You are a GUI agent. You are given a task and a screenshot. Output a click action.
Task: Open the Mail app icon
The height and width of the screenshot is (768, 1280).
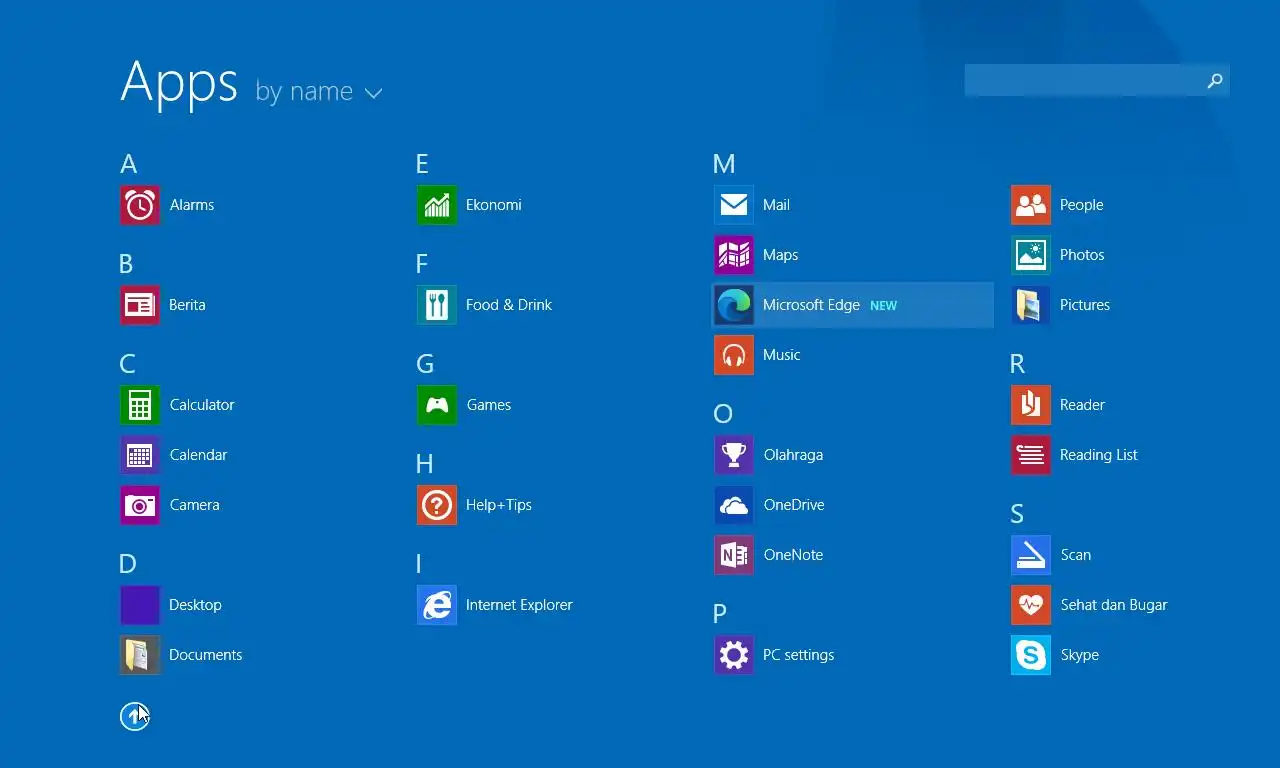734,205
